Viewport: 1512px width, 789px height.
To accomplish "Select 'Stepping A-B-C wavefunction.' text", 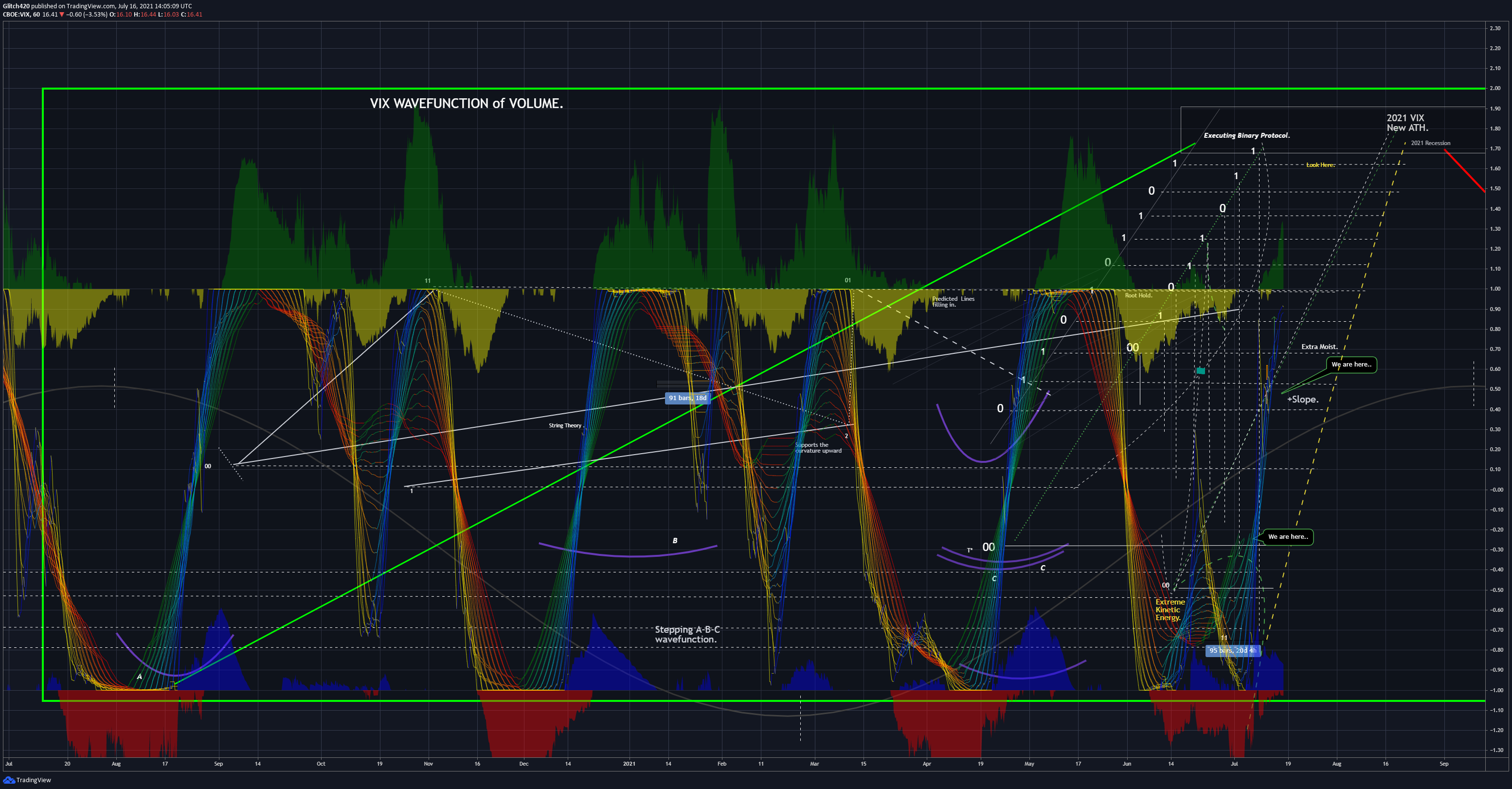I will (687, 634).
